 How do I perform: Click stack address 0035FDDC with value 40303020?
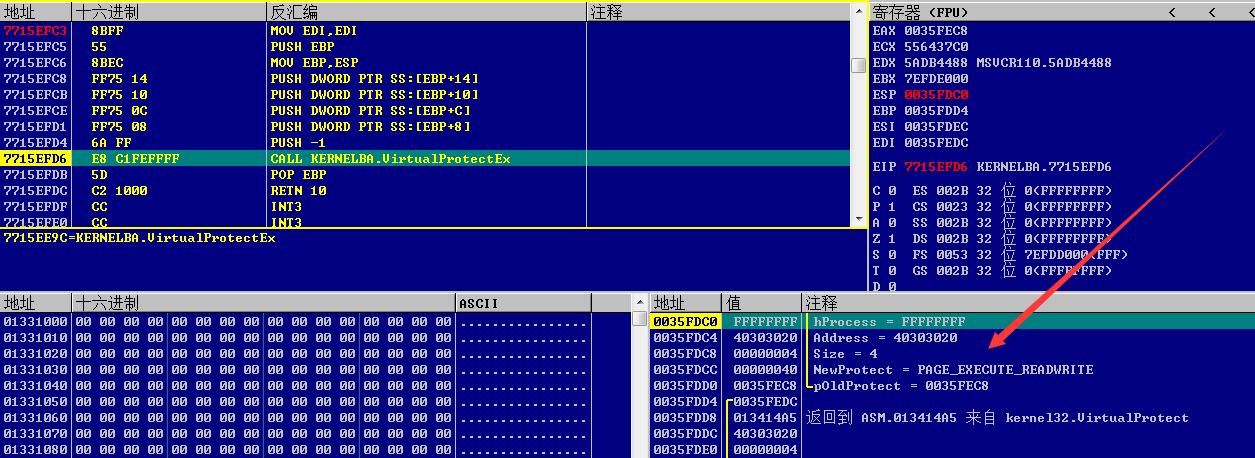tap(685, 434)
